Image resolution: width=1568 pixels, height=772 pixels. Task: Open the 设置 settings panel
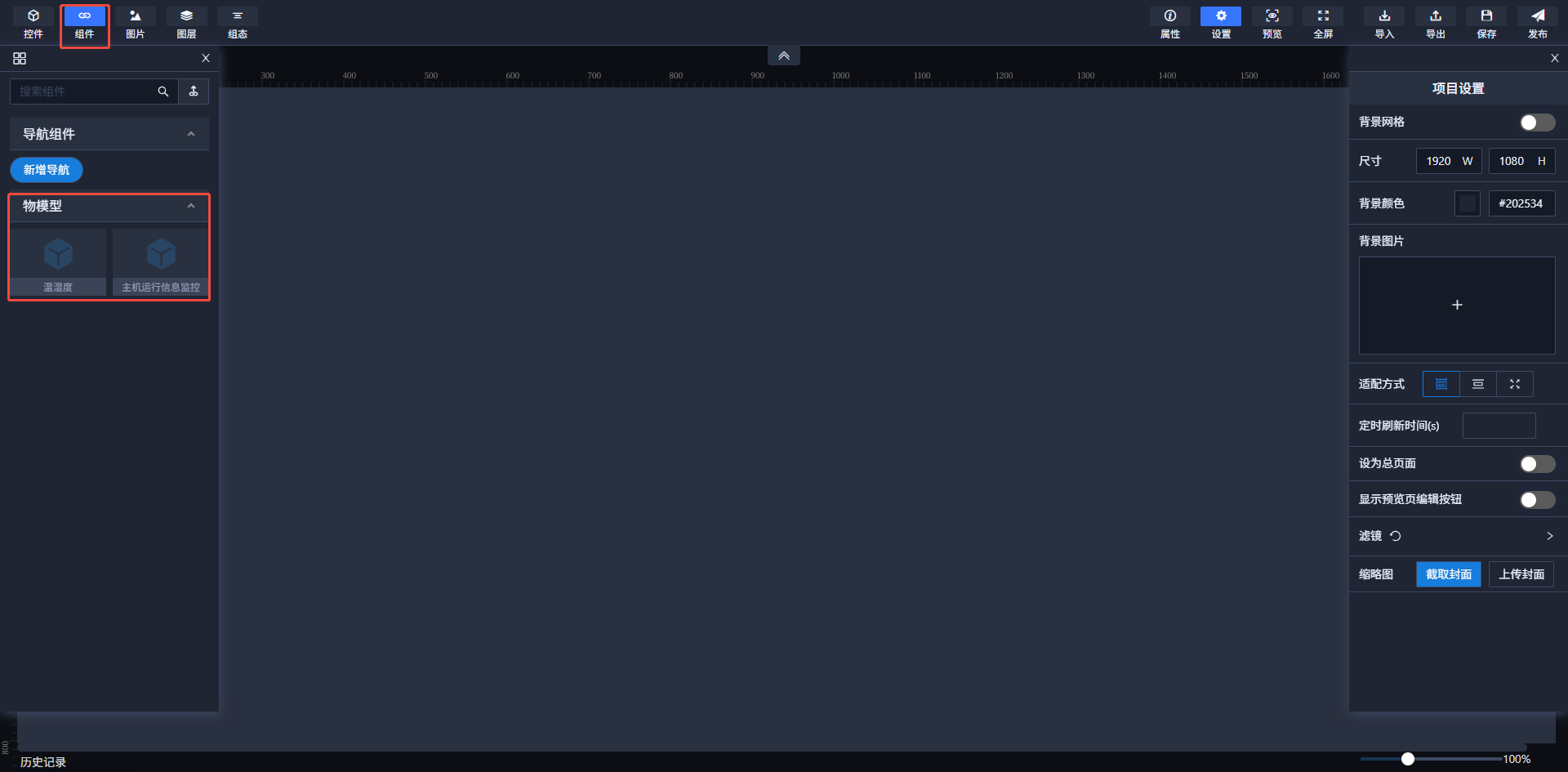pyautogui.click(x=1221, y=24)
